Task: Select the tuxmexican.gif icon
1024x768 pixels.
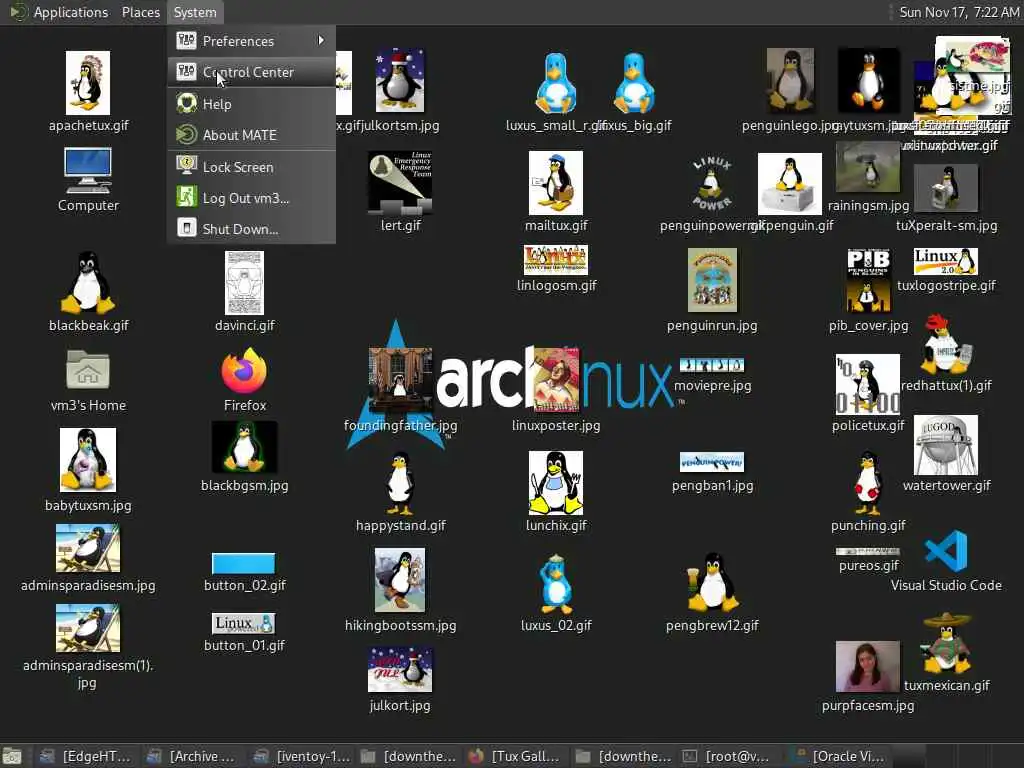Action: (x=946, y=643)
